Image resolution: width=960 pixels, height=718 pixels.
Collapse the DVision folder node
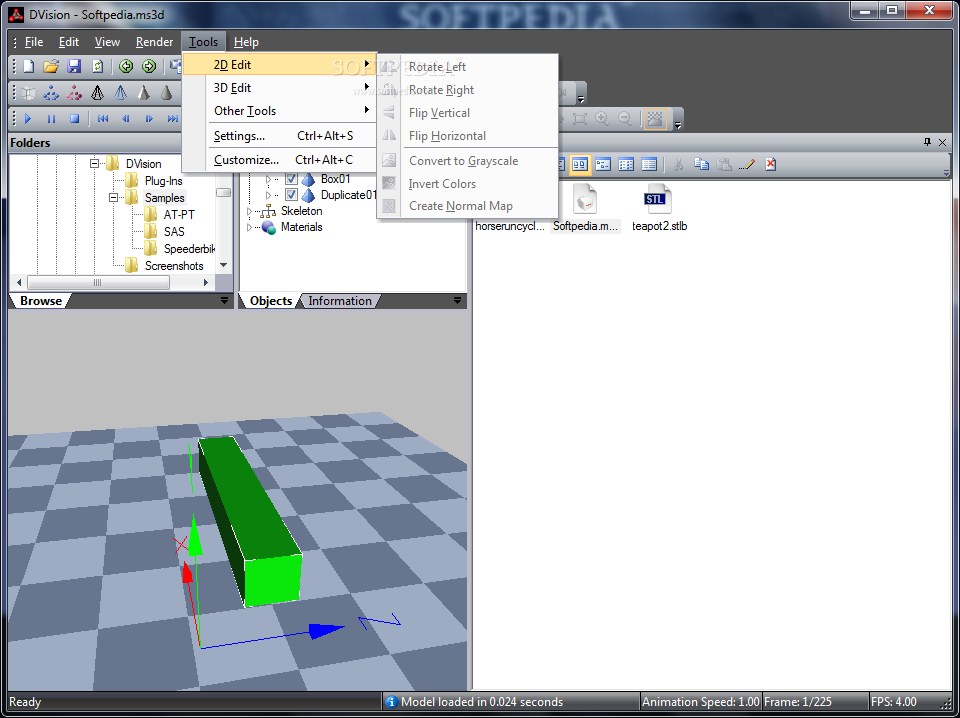94,163
